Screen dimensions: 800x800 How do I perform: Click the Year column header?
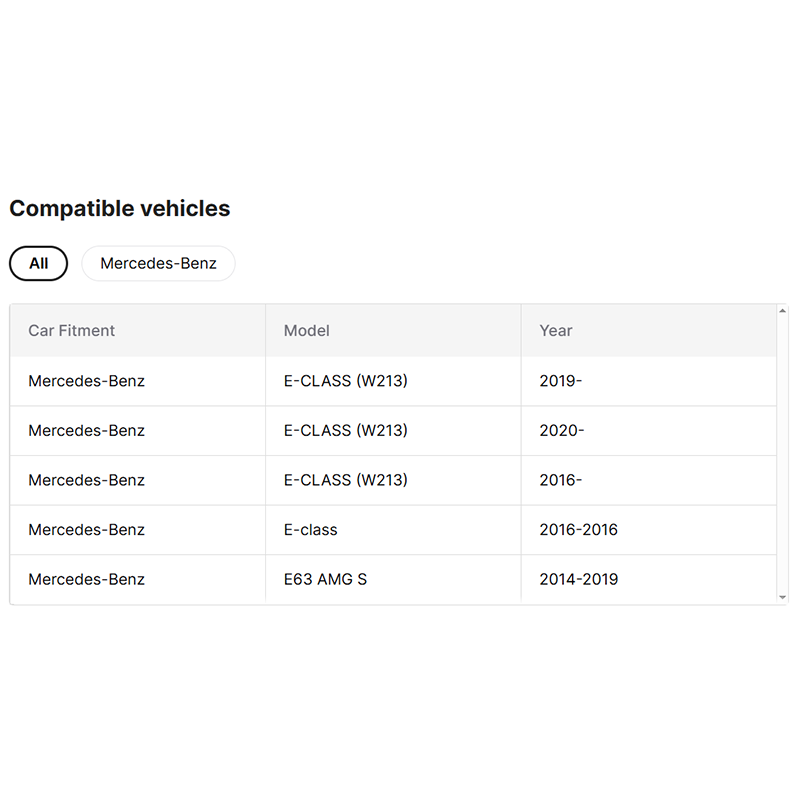[649, 331]
